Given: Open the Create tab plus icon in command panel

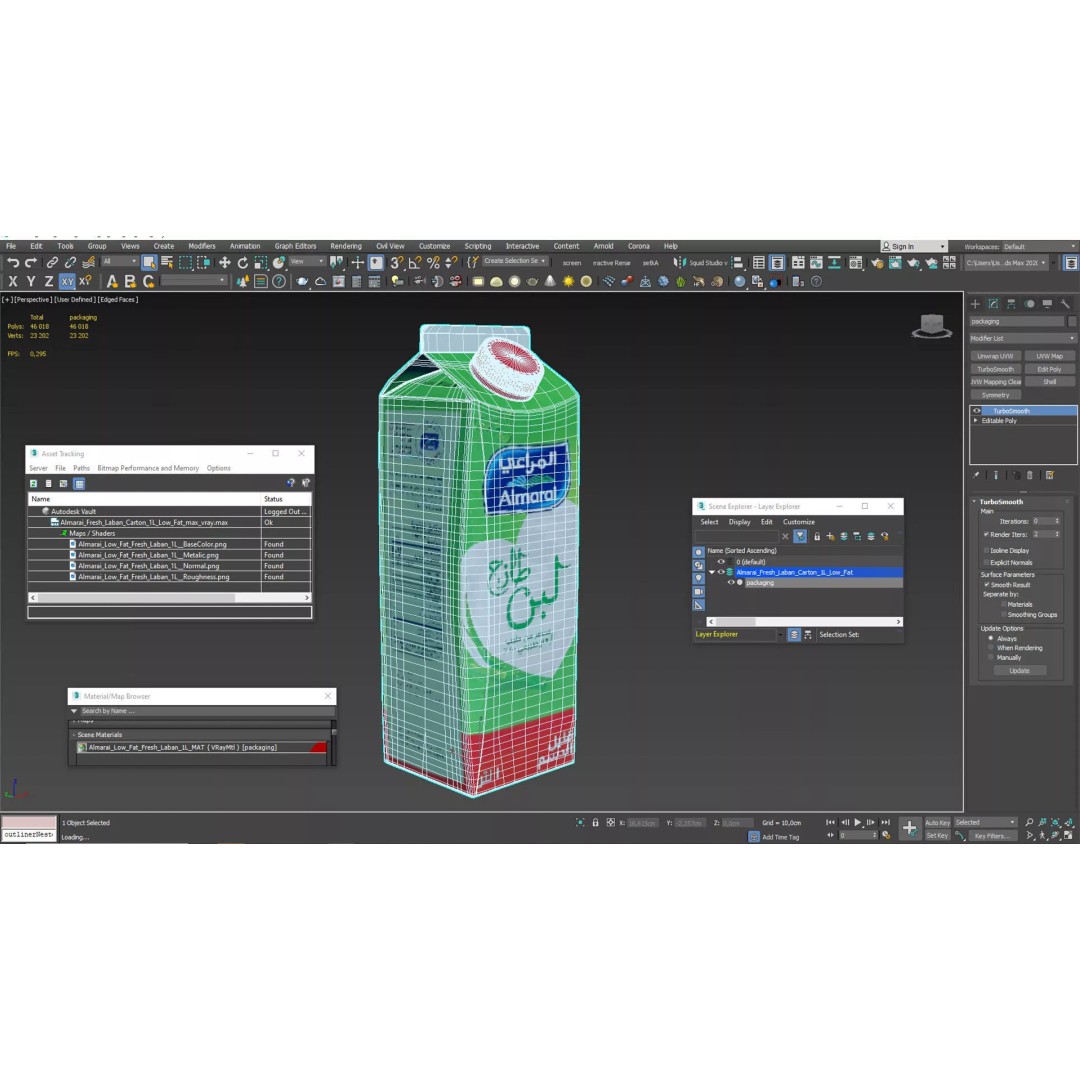Looking at the screenshot, I should tap(975, 304).
